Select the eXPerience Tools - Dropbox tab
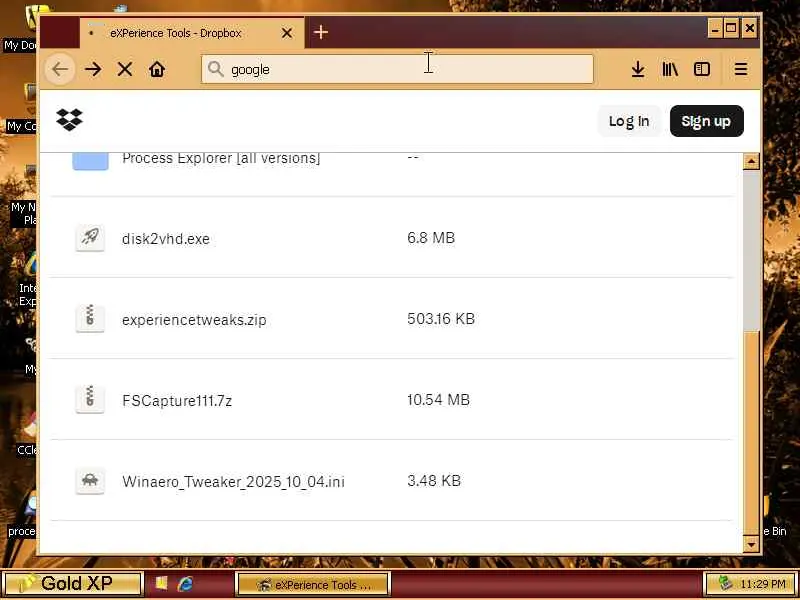 tap(192, 33)
